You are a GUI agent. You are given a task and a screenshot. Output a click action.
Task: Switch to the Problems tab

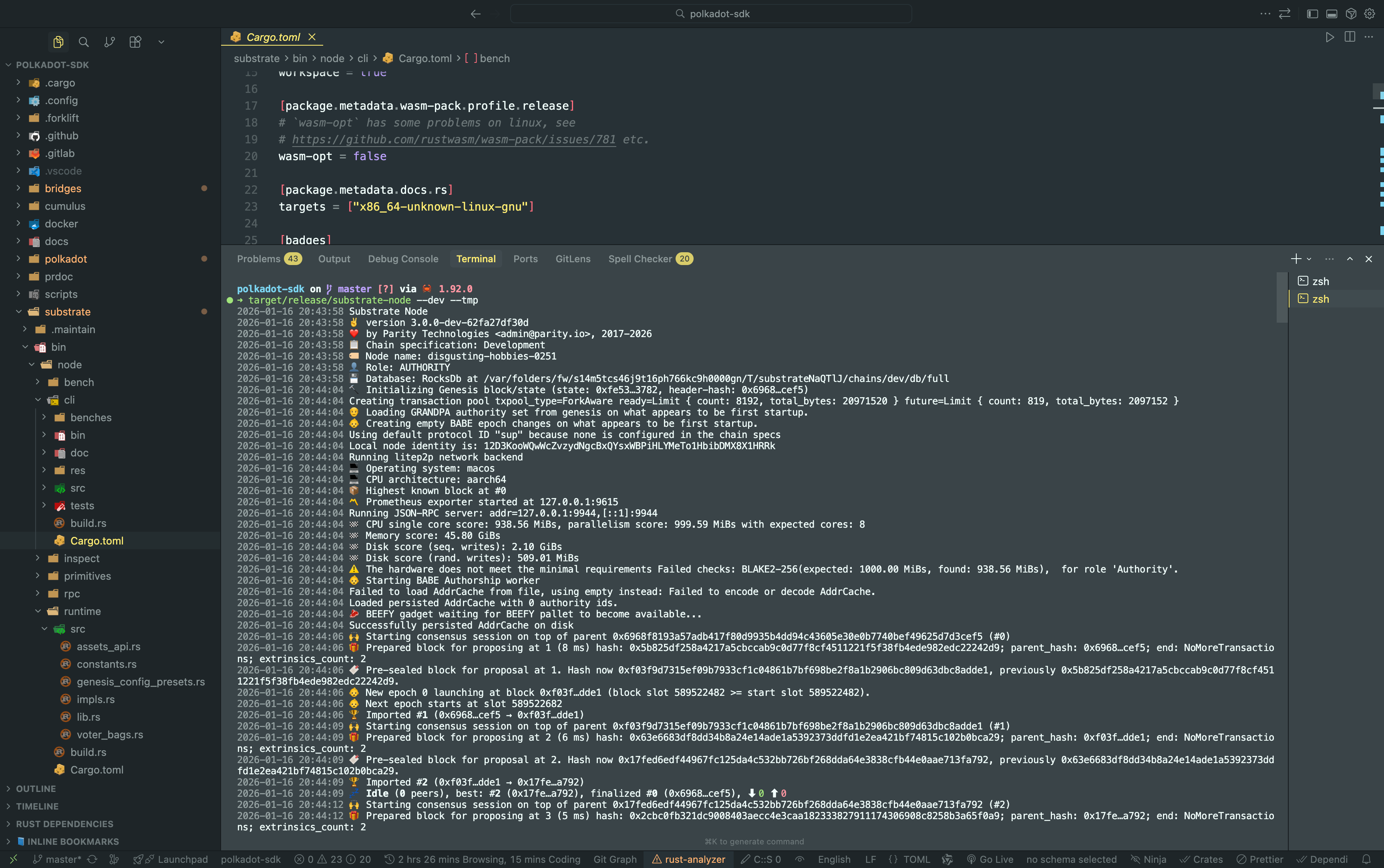pyautogui.click(x=259, y=259)
